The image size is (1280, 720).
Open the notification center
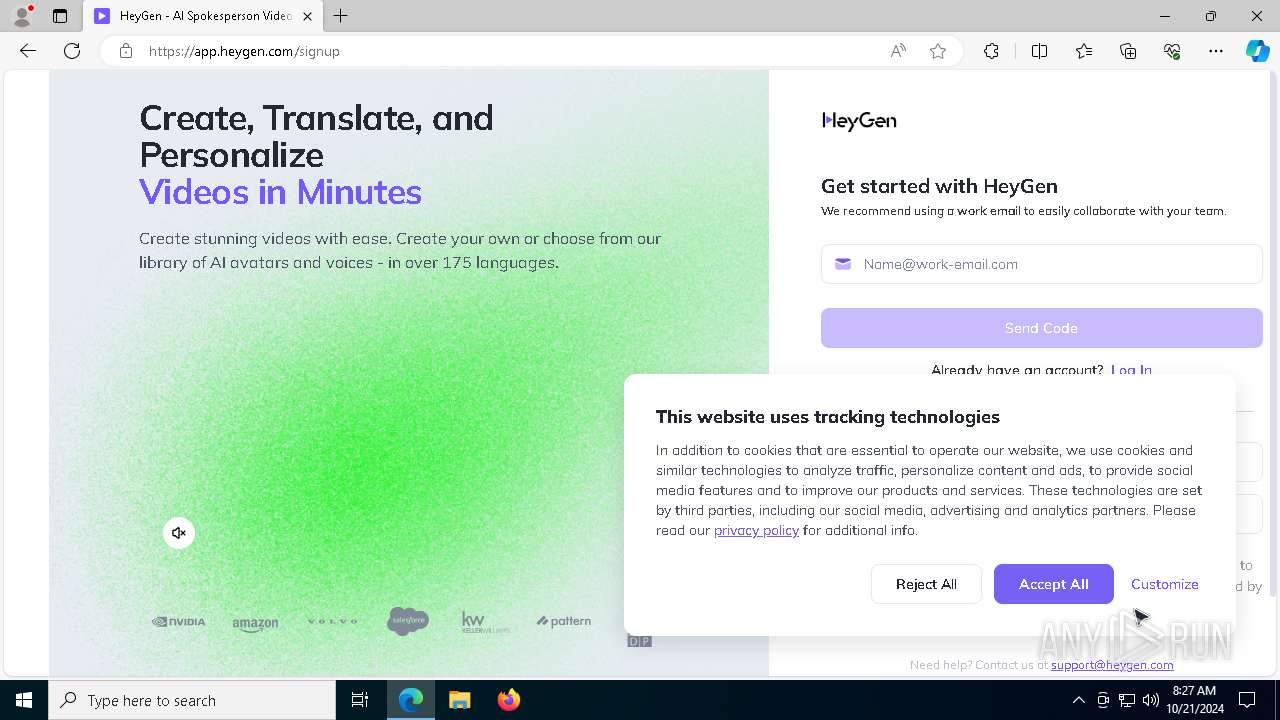tap(1247, 700)
